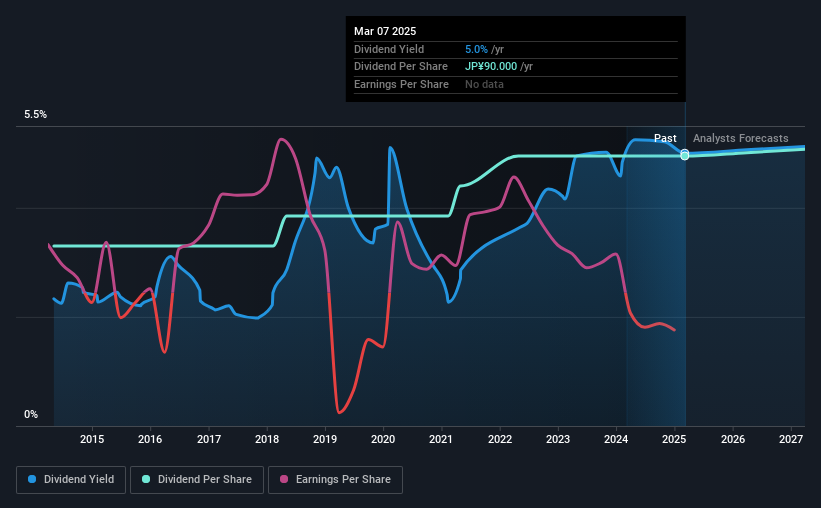821x508 pixels.
Task: Click the Dividend Yield row label in tooltip
Action: 389,49
